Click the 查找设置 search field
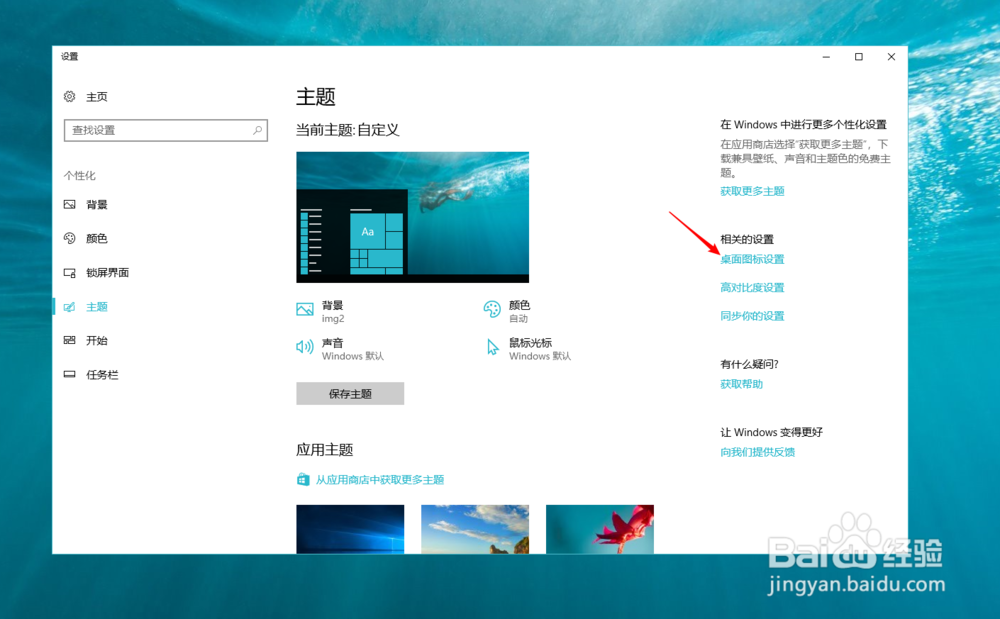The height and width of the screenshot is (619, 1000). coord(165,130)
